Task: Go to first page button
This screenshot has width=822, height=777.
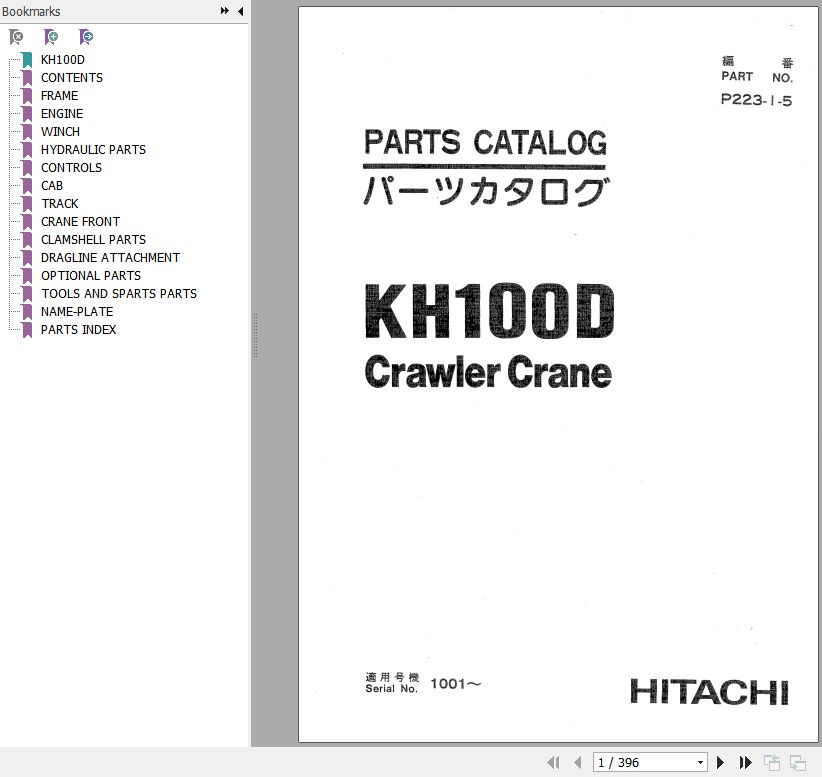Action: [x=553, y=762]
